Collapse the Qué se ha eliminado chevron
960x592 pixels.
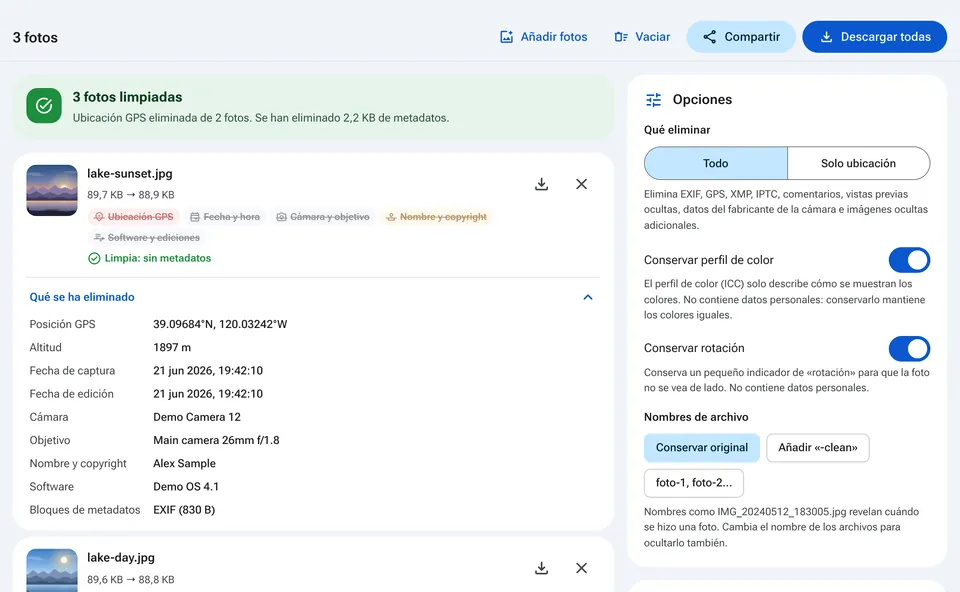tap(588, 298)
